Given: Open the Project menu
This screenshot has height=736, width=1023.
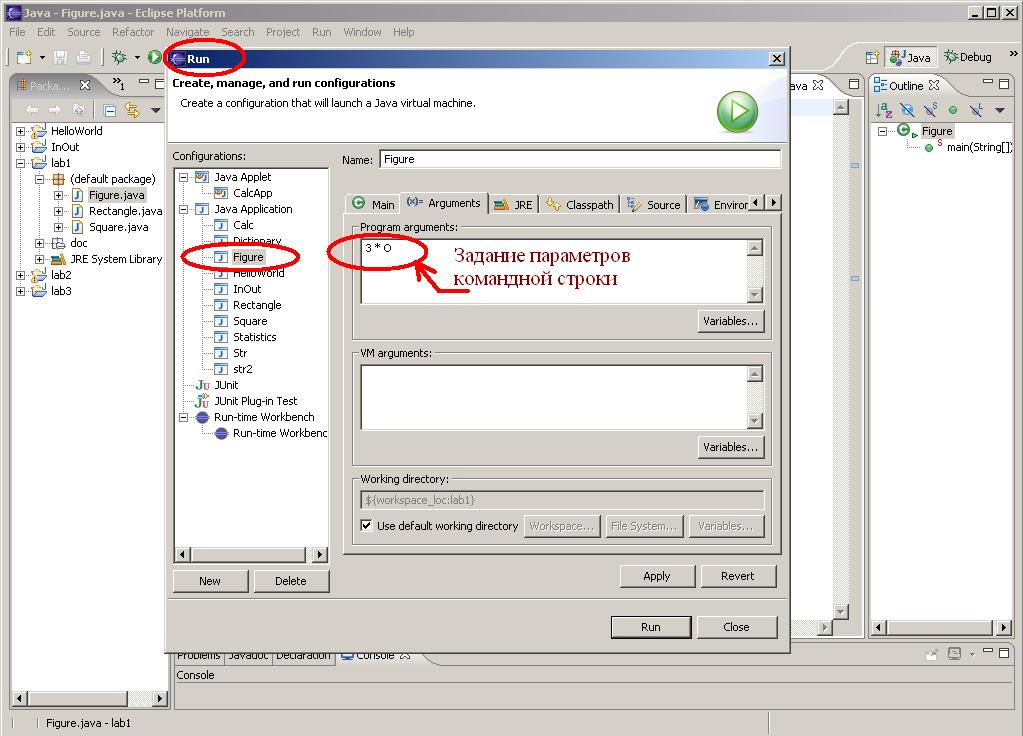Looking at the screenshot, I should click(x=282, y=32).
